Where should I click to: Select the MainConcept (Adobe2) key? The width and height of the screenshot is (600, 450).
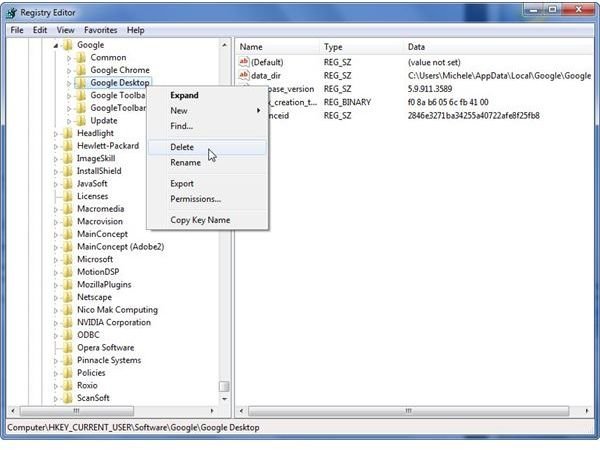121,247
